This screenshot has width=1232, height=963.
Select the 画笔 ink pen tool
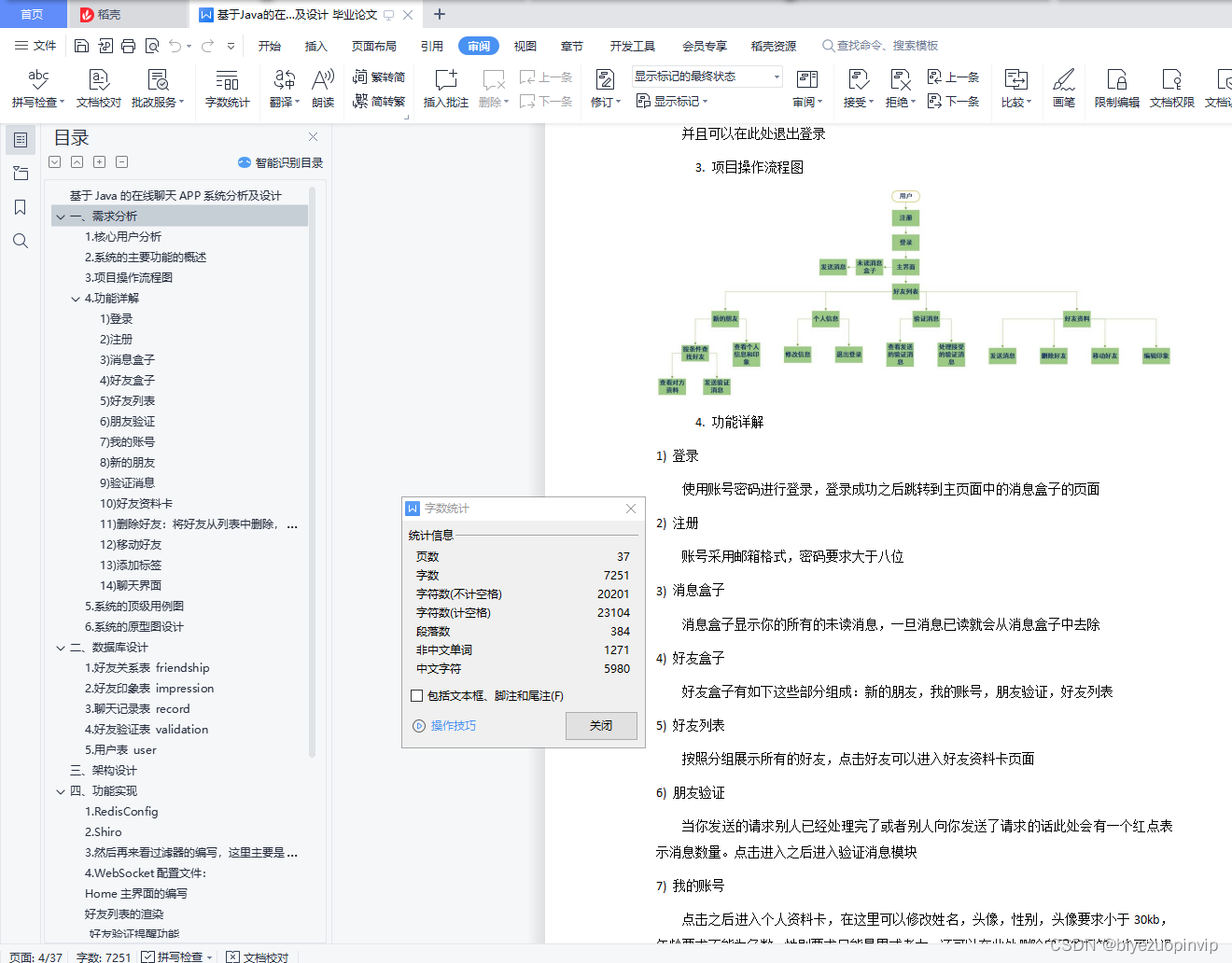[x=1064, y=89]
